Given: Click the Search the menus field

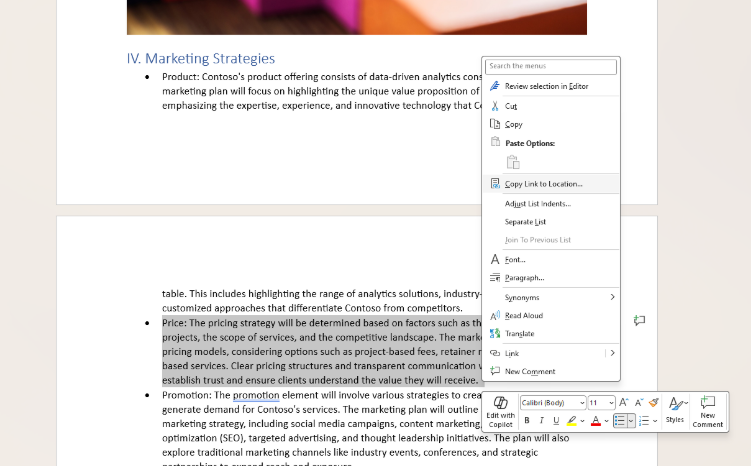Looking at the screenshot, I should [x=551, y=66].
